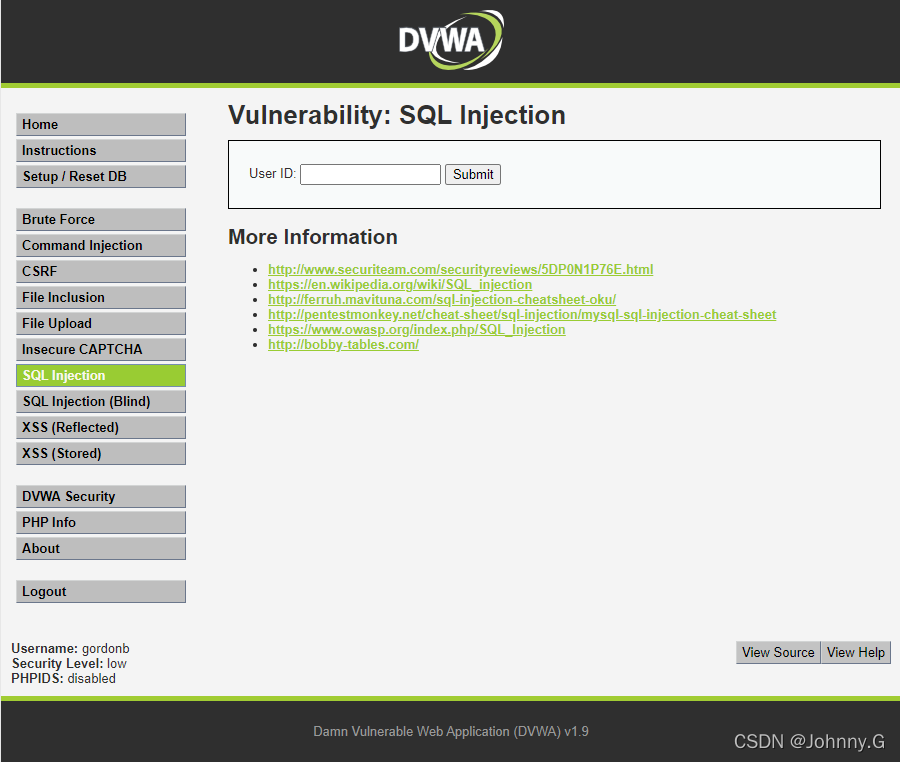Click the DVWA logo in header
The height and width of the screenshot is (762, 900).
pos(451,40)
